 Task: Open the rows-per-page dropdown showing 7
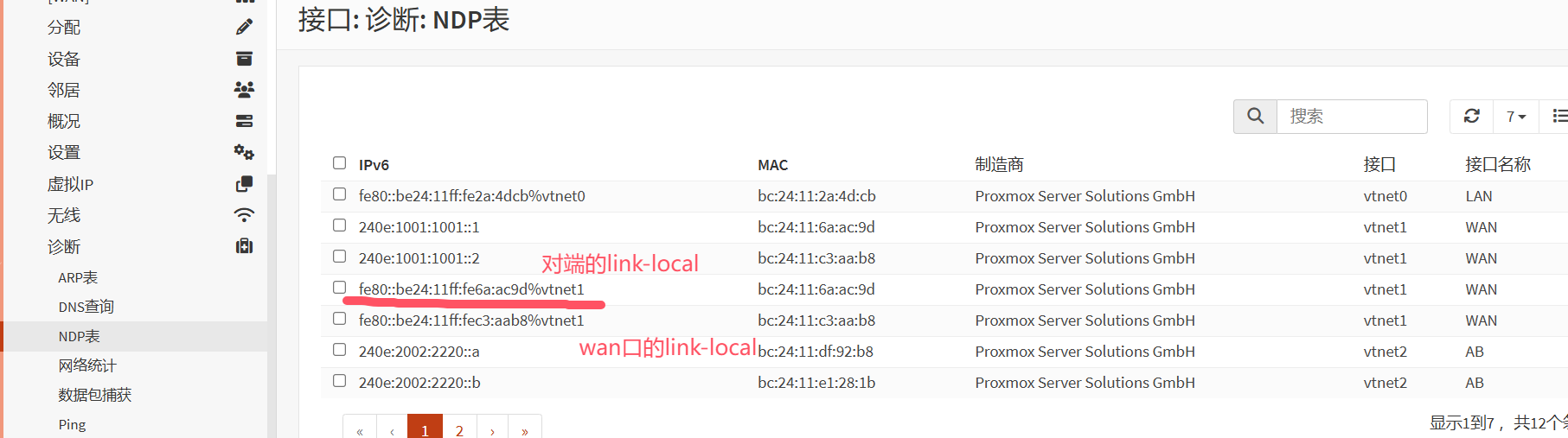click(1515, 116)
